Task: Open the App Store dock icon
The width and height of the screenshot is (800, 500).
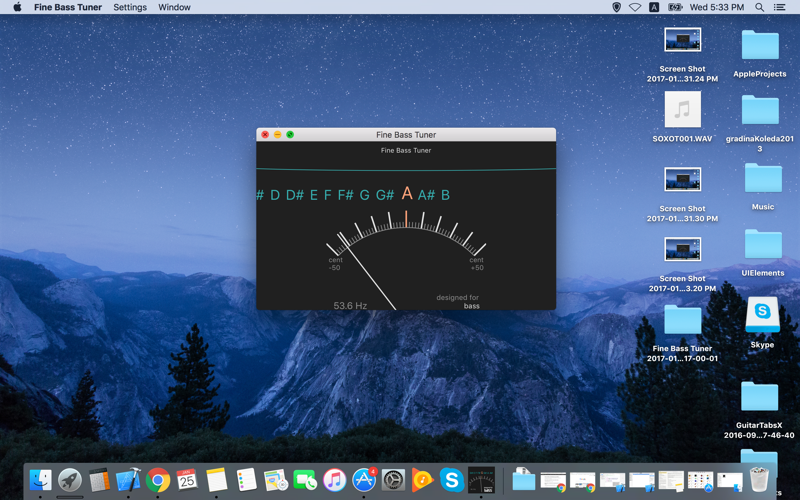Action: (364, 480)
